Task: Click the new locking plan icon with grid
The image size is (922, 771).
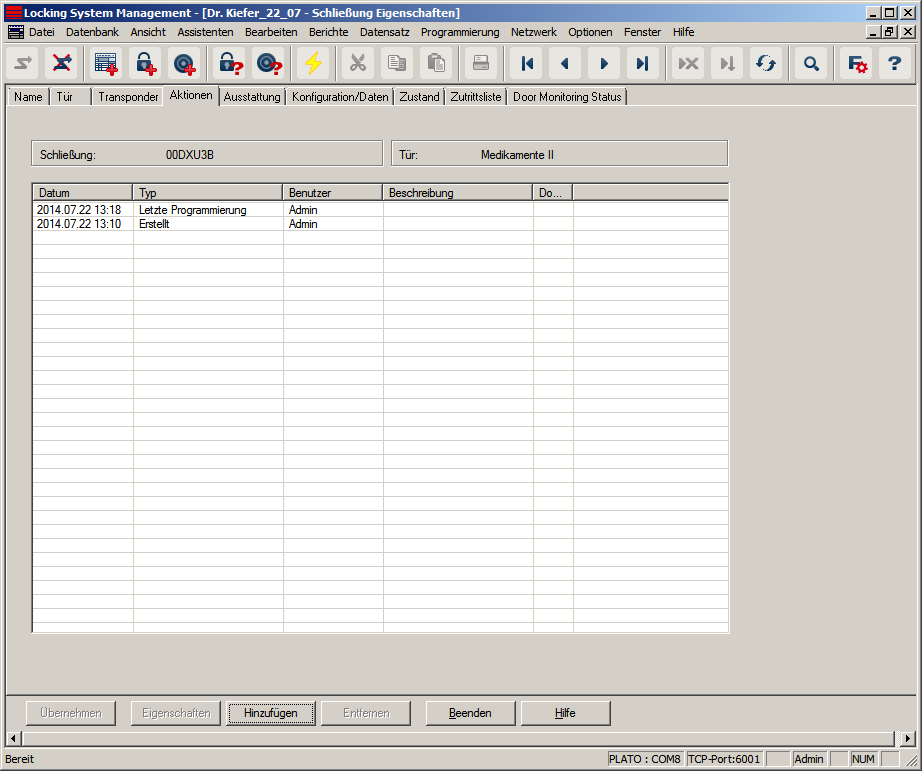Action: coord(106,64)
